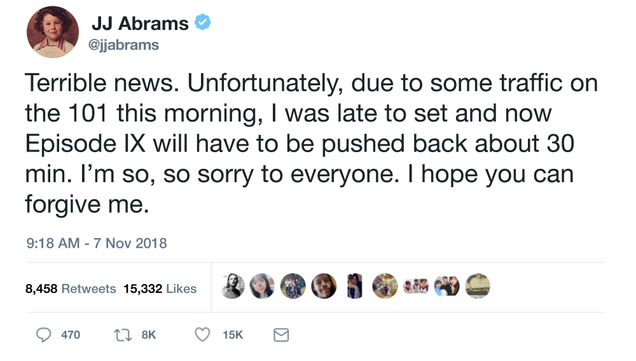
Task: Click the last liker avatar
Action: [477, 286]
